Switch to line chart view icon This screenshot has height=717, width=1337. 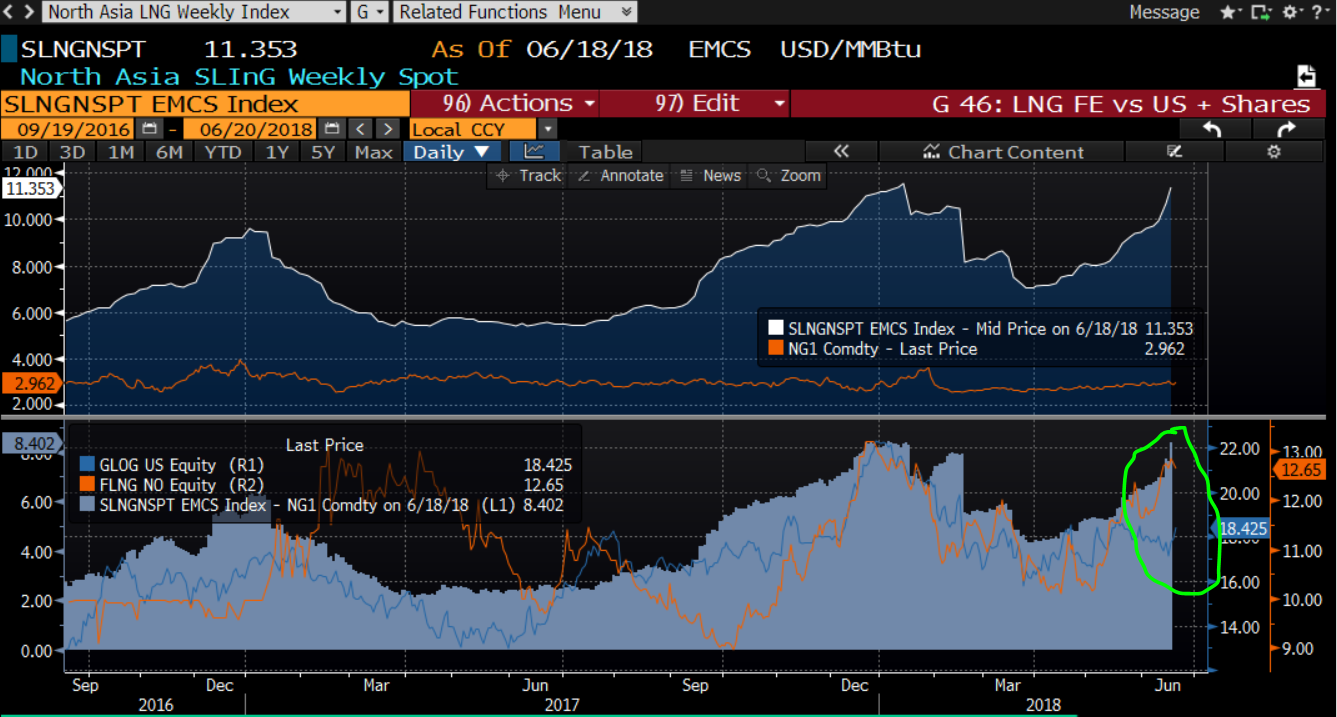533,152
